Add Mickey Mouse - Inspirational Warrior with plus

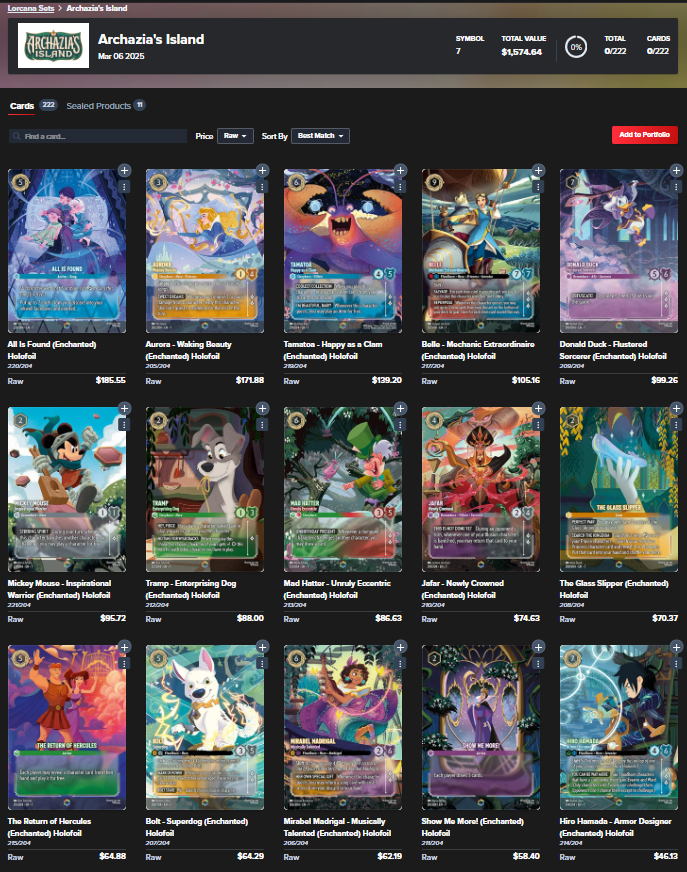(x=125, y=409)
